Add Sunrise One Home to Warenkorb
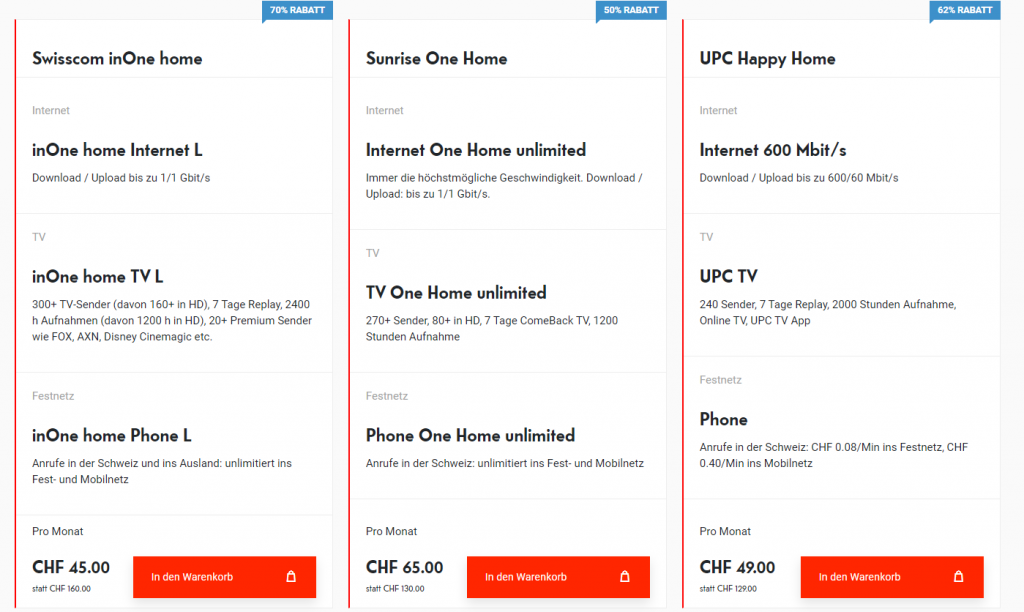This screenshot has width=1024, height=612. tap(558, 577)
